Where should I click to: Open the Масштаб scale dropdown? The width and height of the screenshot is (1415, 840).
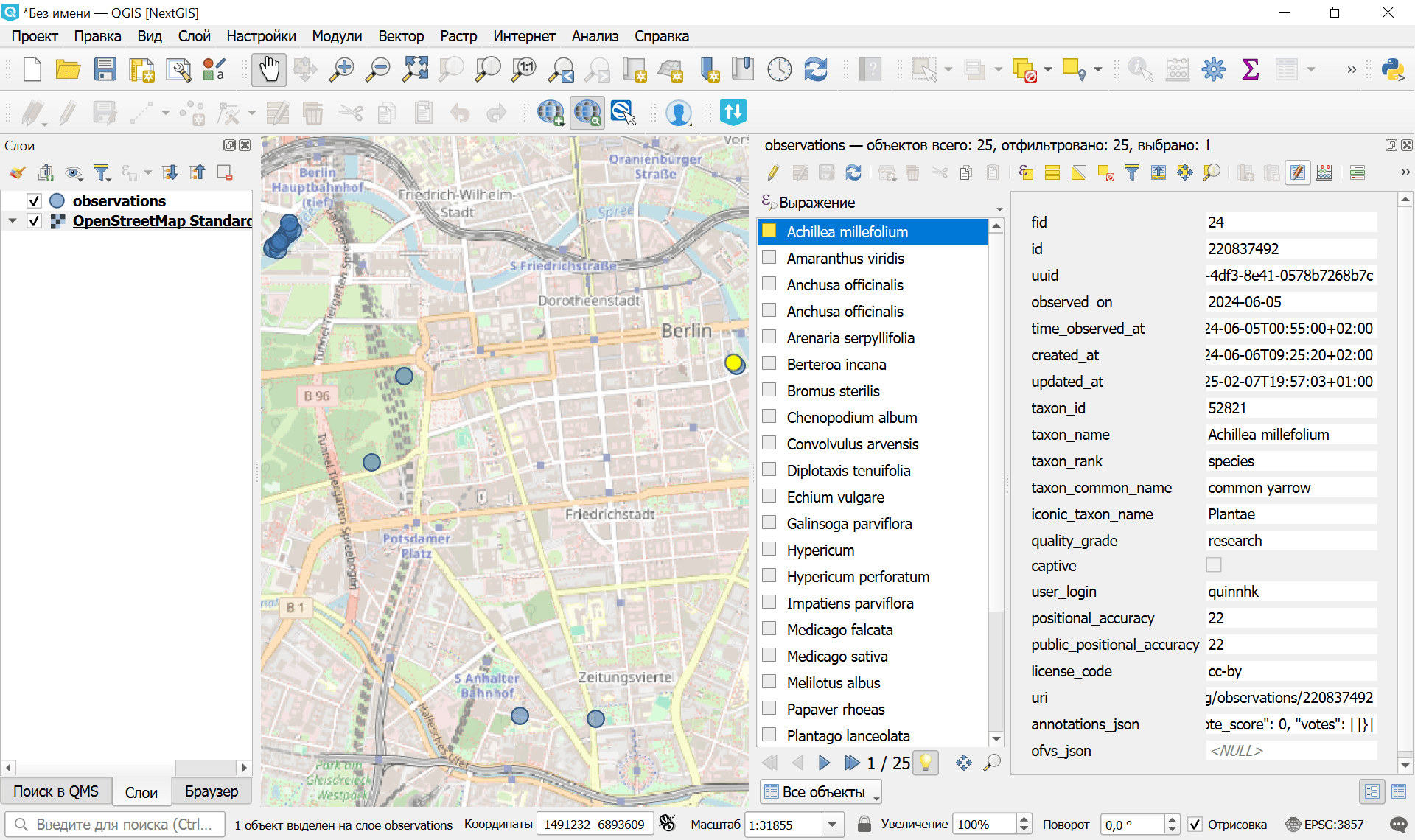832,825
